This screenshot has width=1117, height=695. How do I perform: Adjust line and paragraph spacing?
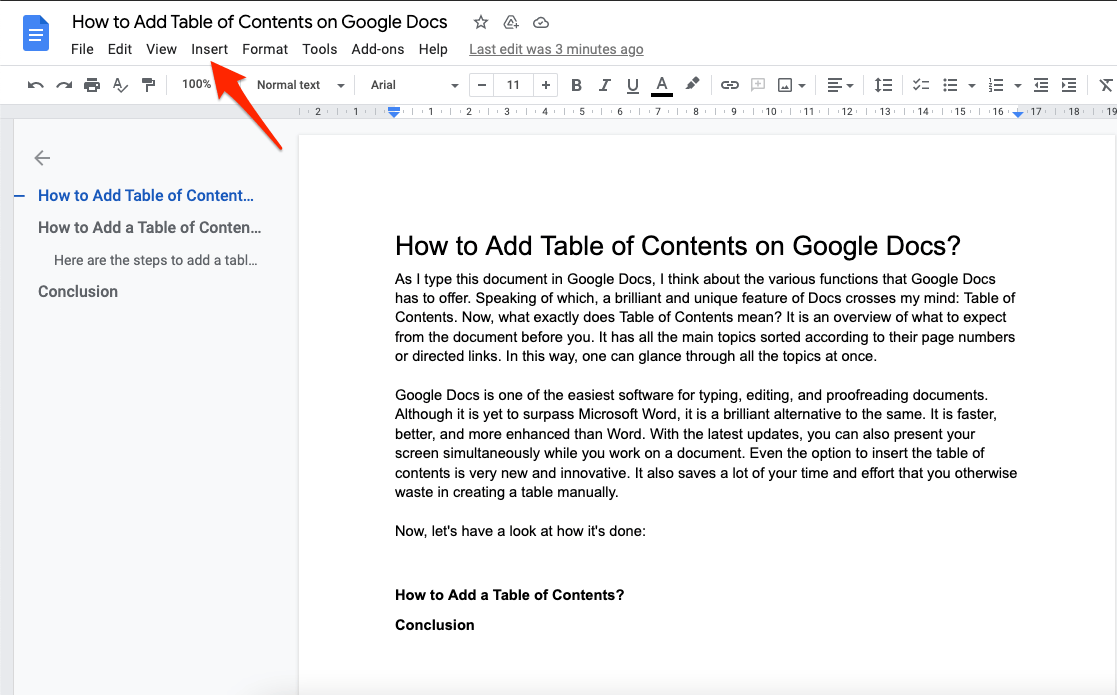tap(883, 85)
